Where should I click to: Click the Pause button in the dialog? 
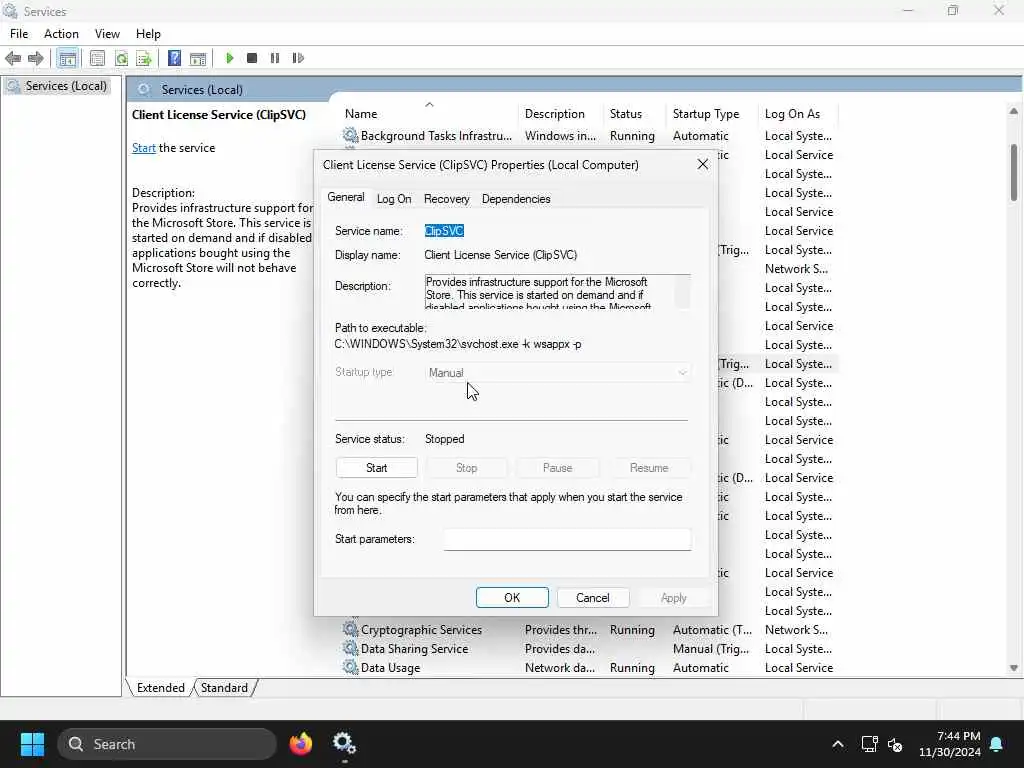[x=557, y=468]
